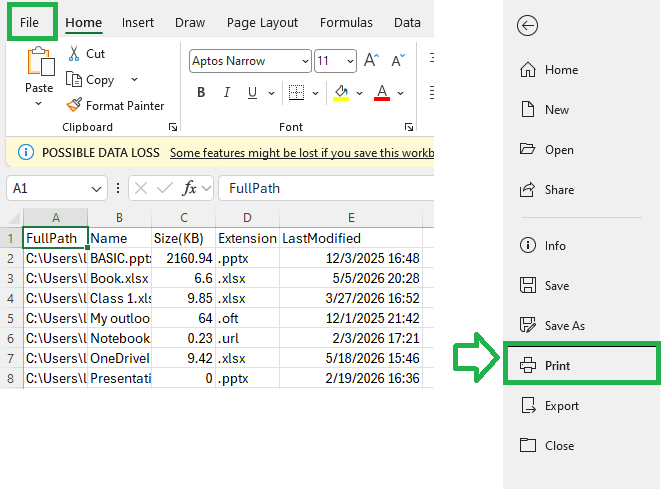The width and height of the screenshot is (661, 489).
Task: Decrease font size with the smaller A
Action: point(398,60)
